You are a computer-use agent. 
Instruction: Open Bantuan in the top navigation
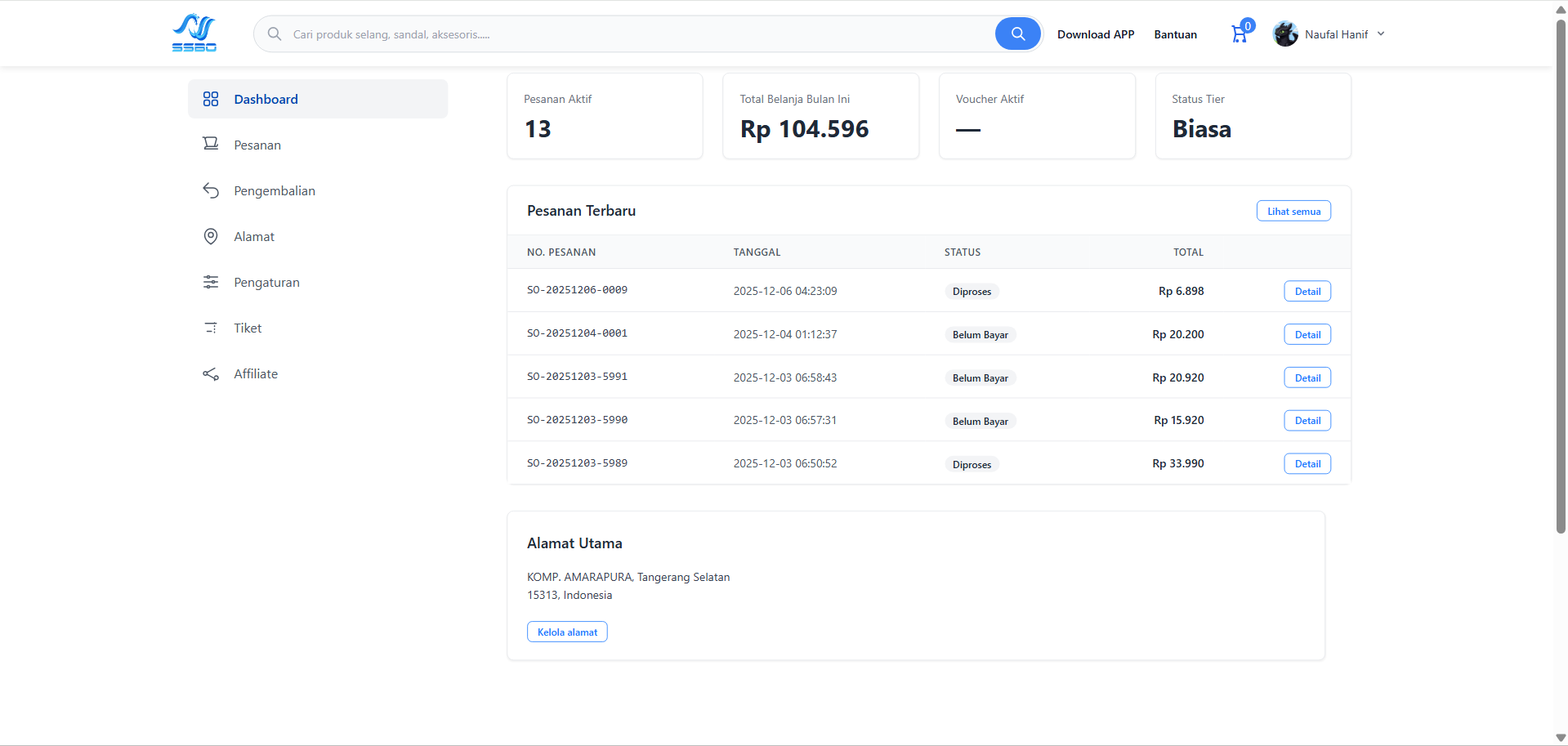1175,34
